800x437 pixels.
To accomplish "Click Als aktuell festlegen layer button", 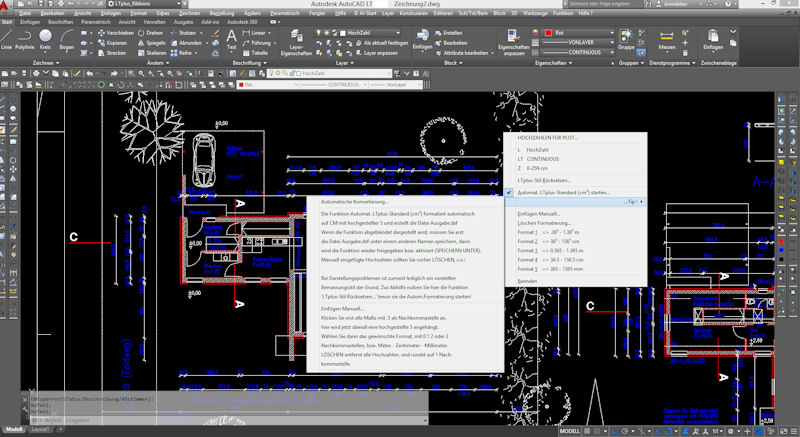I will (x=382, y=43).
